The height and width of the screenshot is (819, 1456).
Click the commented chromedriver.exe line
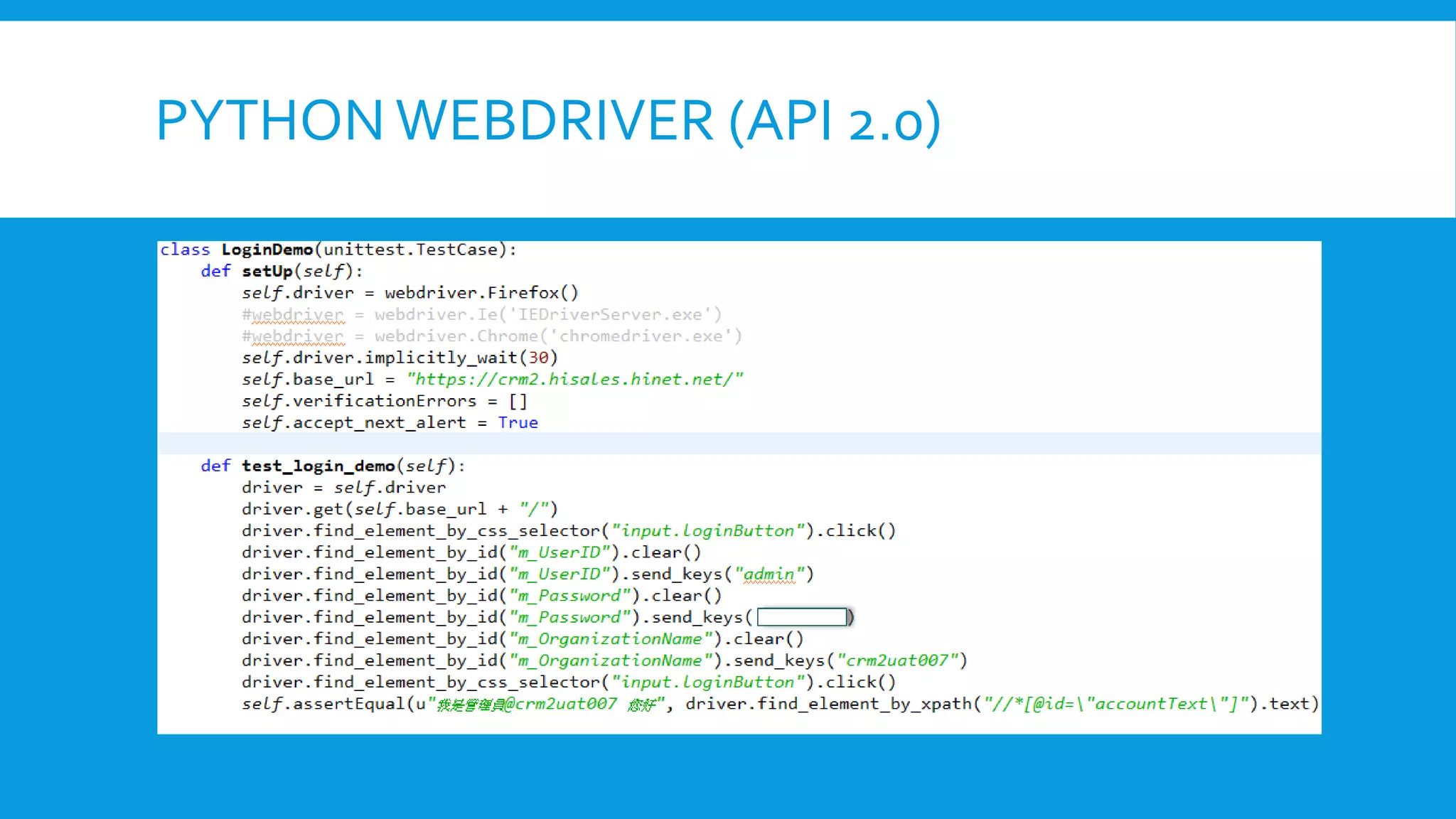tap(491, 336)
